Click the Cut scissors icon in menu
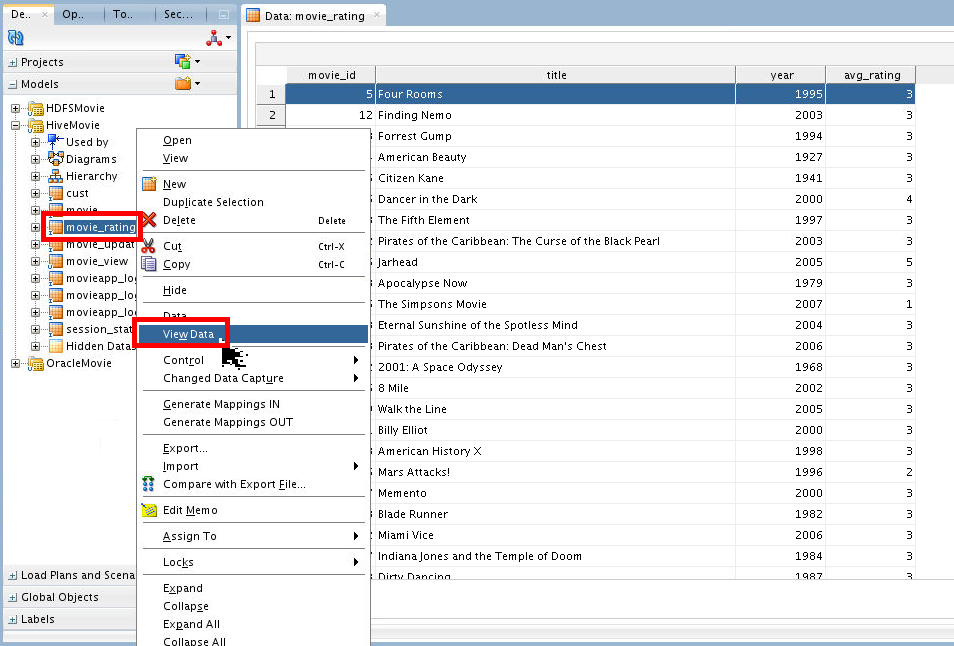Screen dimensions: 954x646 (148, 246)
